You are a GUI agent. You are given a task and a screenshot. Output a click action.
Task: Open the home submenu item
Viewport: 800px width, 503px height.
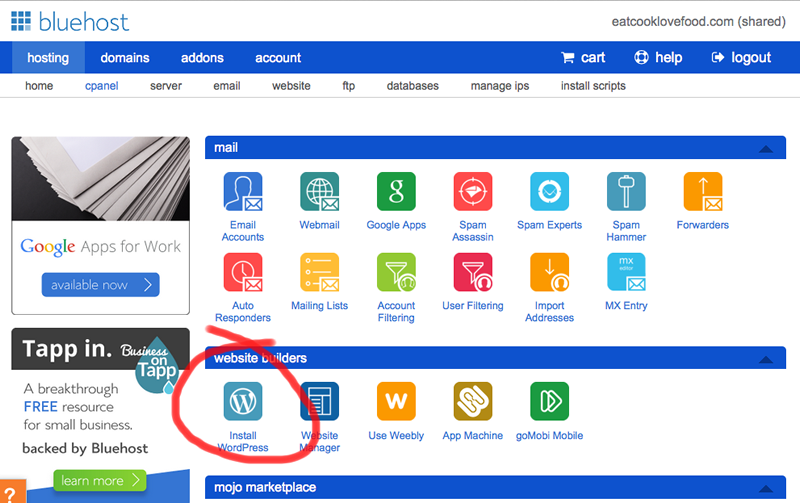(x=39, y=86)
